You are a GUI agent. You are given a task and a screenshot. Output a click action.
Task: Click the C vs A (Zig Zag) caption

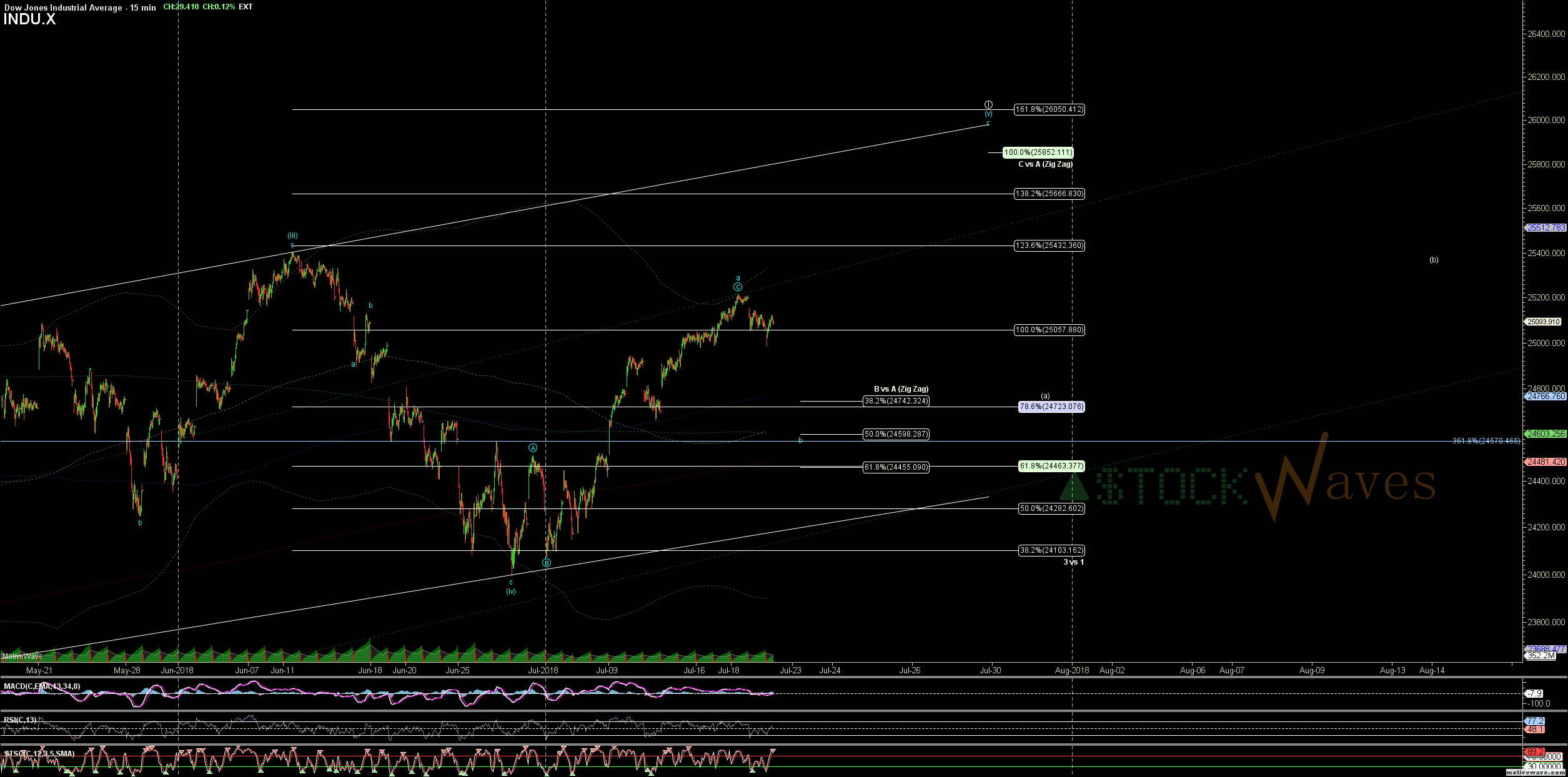pyautogui.click(x=1045, y=164)
